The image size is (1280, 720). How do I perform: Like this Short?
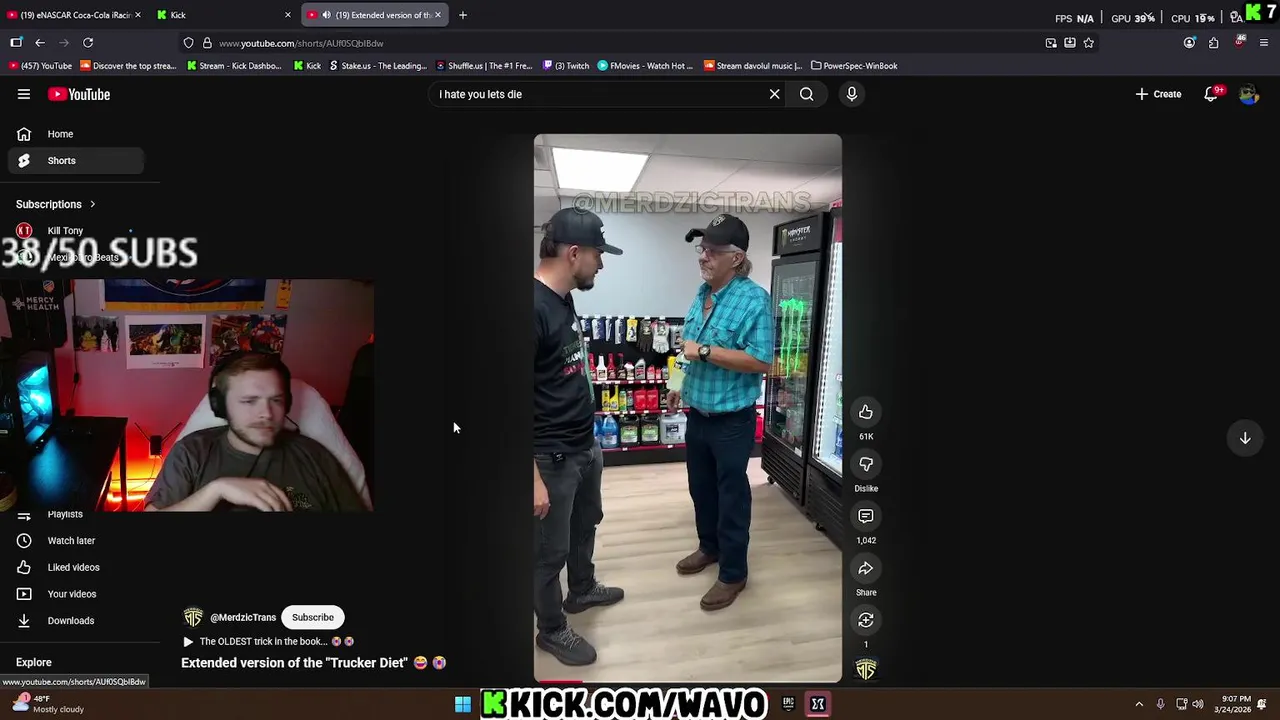click(x=866, y=412)
